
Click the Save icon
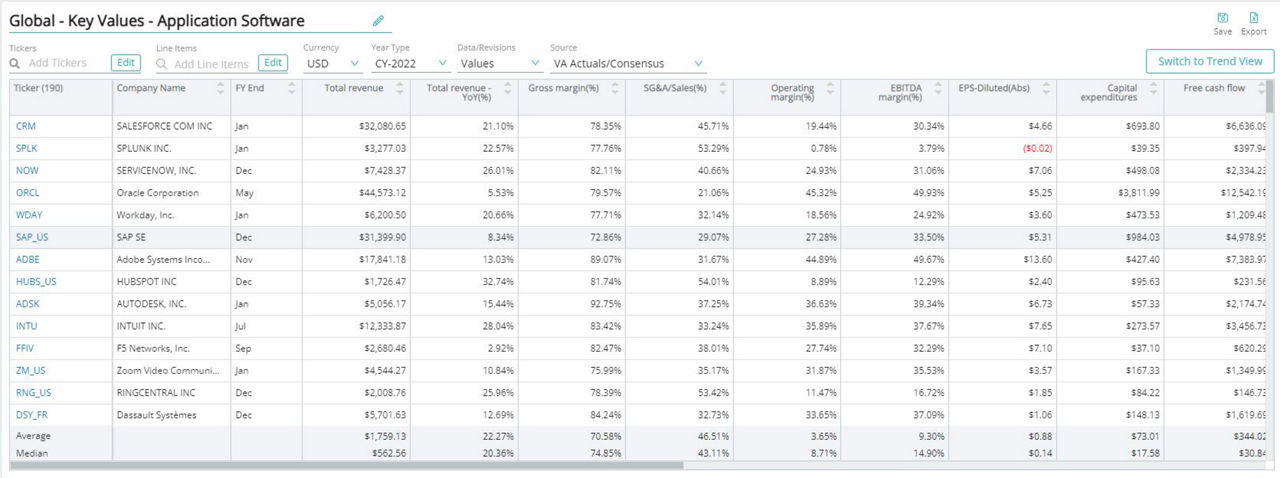1223,18
